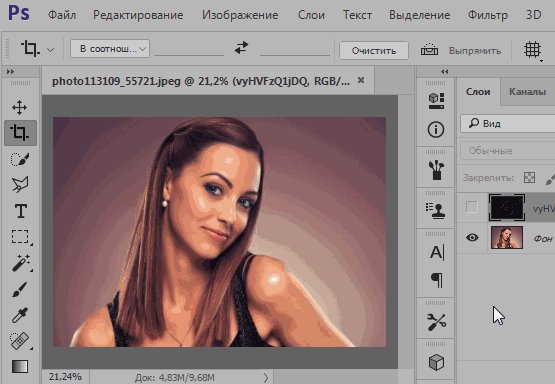Select the Healing Brush tool
Image resolution: width=555 pixels, height=384 pixels.
pos(20,340)
